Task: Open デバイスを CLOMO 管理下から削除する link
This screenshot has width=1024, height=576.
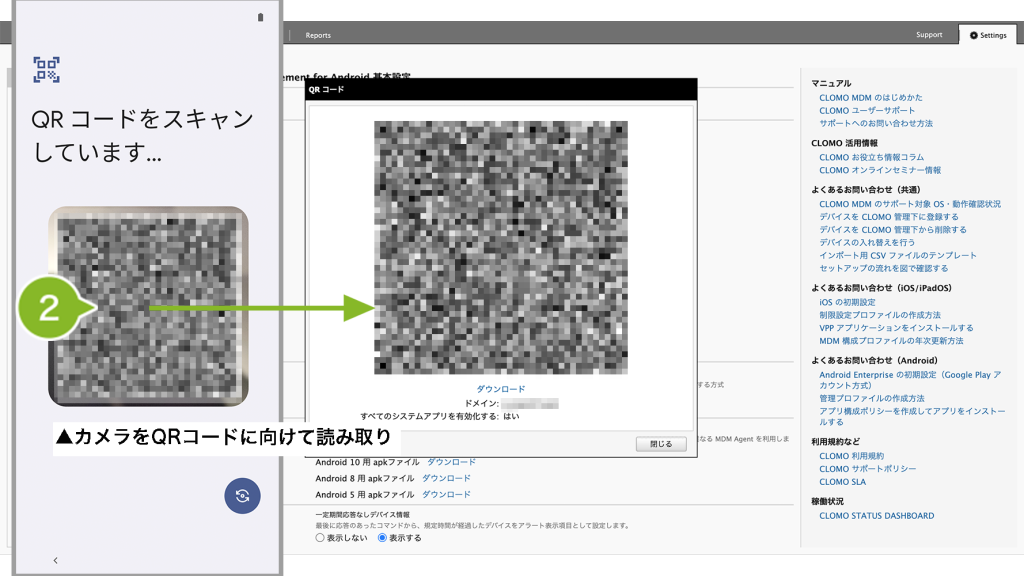Action: (x=893, y=230)
